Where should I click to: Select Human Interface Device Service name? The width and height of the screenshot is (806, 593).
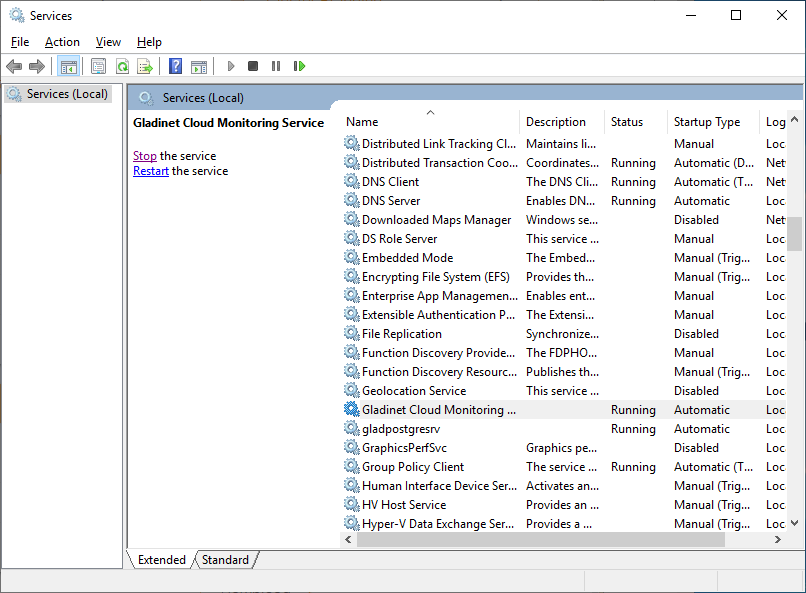point(439,486)
